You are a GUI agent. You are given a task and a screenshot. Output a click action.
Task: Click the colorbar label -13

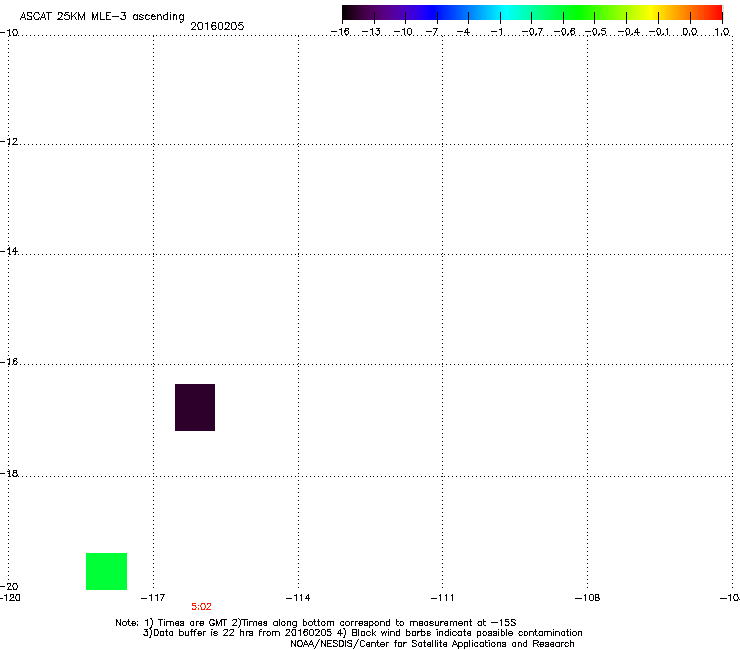pos(371,32)
